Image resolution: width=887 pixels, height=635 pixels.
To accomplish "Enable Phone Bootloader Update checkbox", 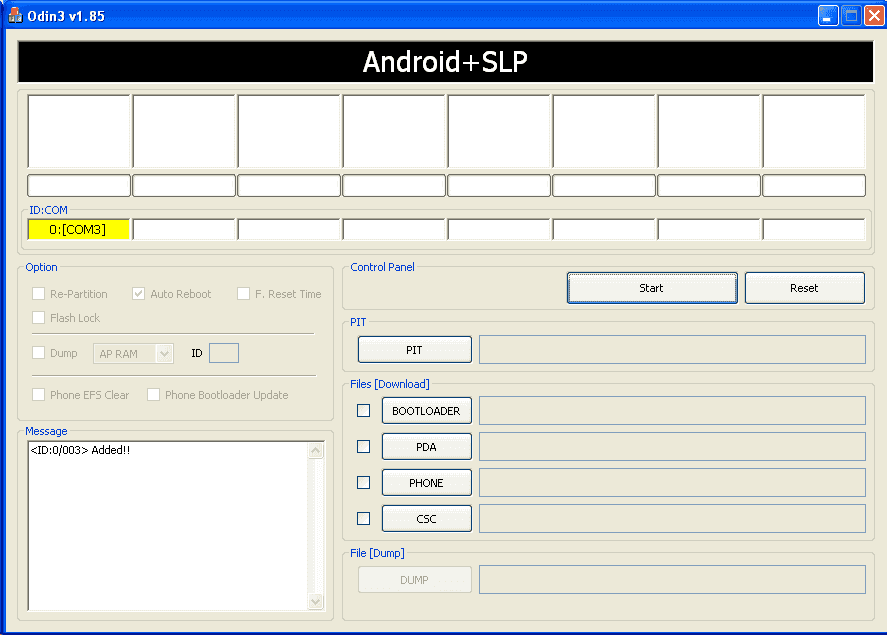I will point(153,394).
